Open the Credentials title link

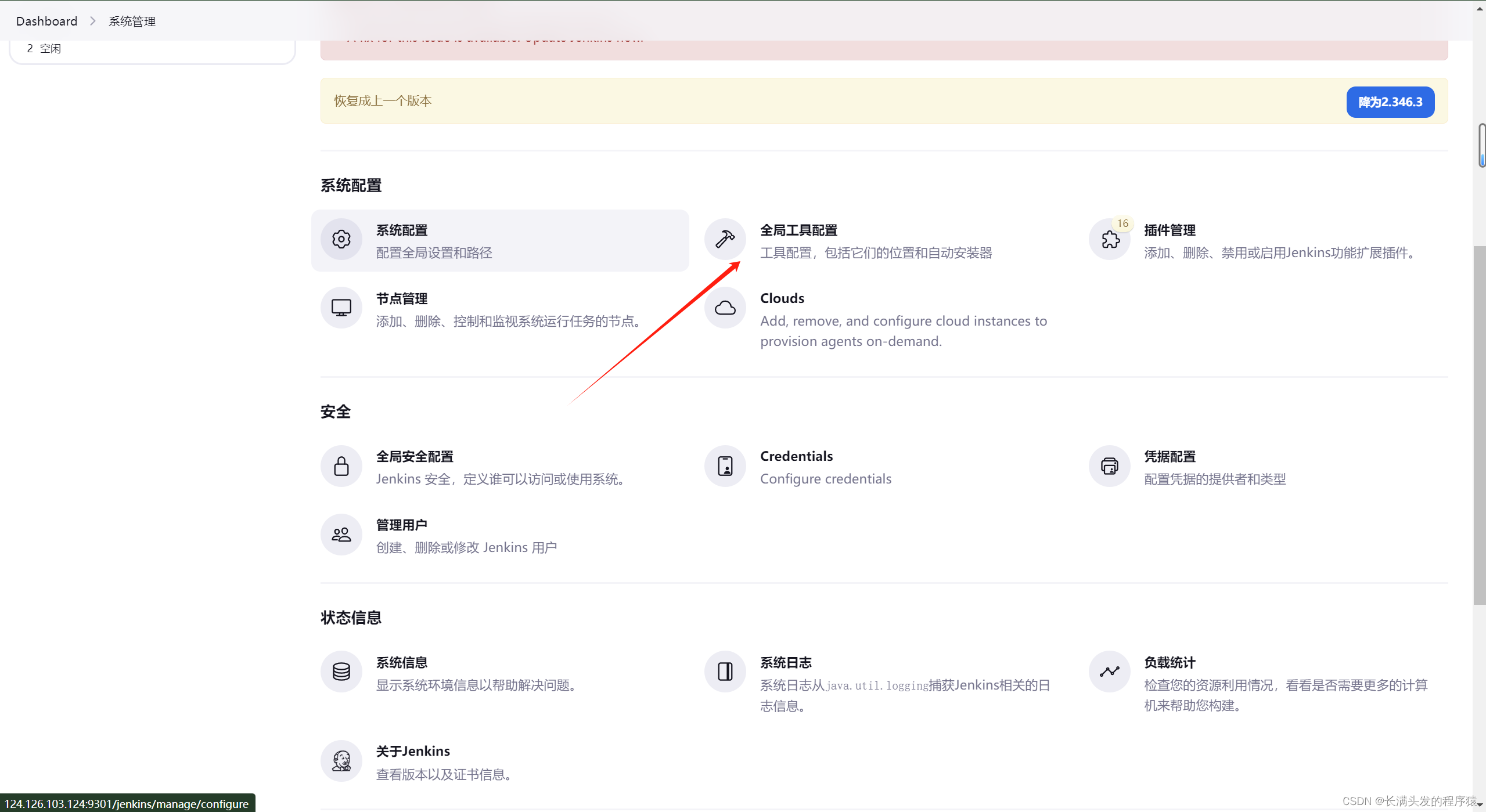click(796, 456)
